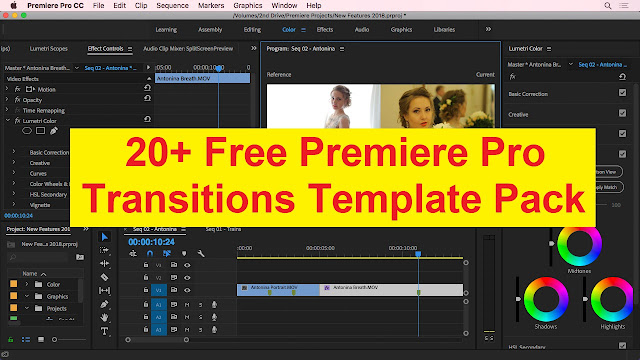Reset effect in Lumetri Color panel
This screenshot has width=640, height=360.
[622, 77]
